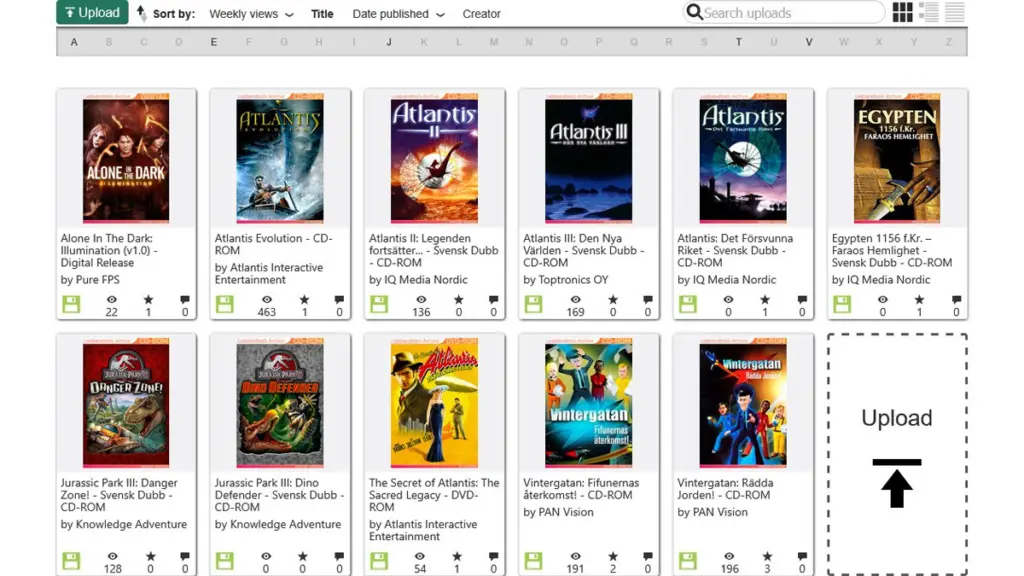1024x576 pixels.
Task: Click software disk icon on Atlantis II
Action: click(x=379, y=304)
